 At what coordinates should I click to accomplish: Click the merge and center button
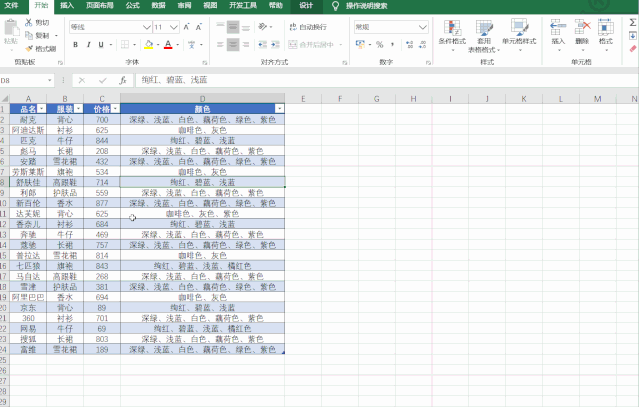[311, 44]
